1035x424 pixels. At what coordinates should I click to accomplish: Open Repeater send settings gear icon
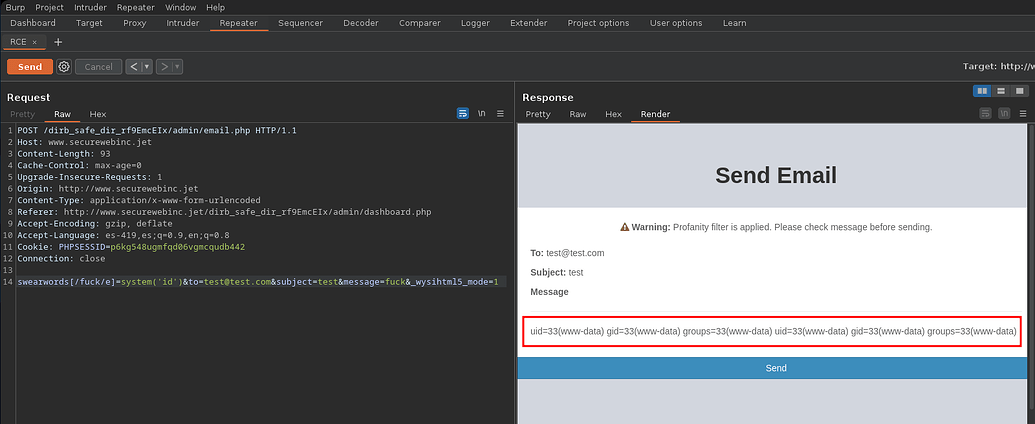[x=64, y=67]
